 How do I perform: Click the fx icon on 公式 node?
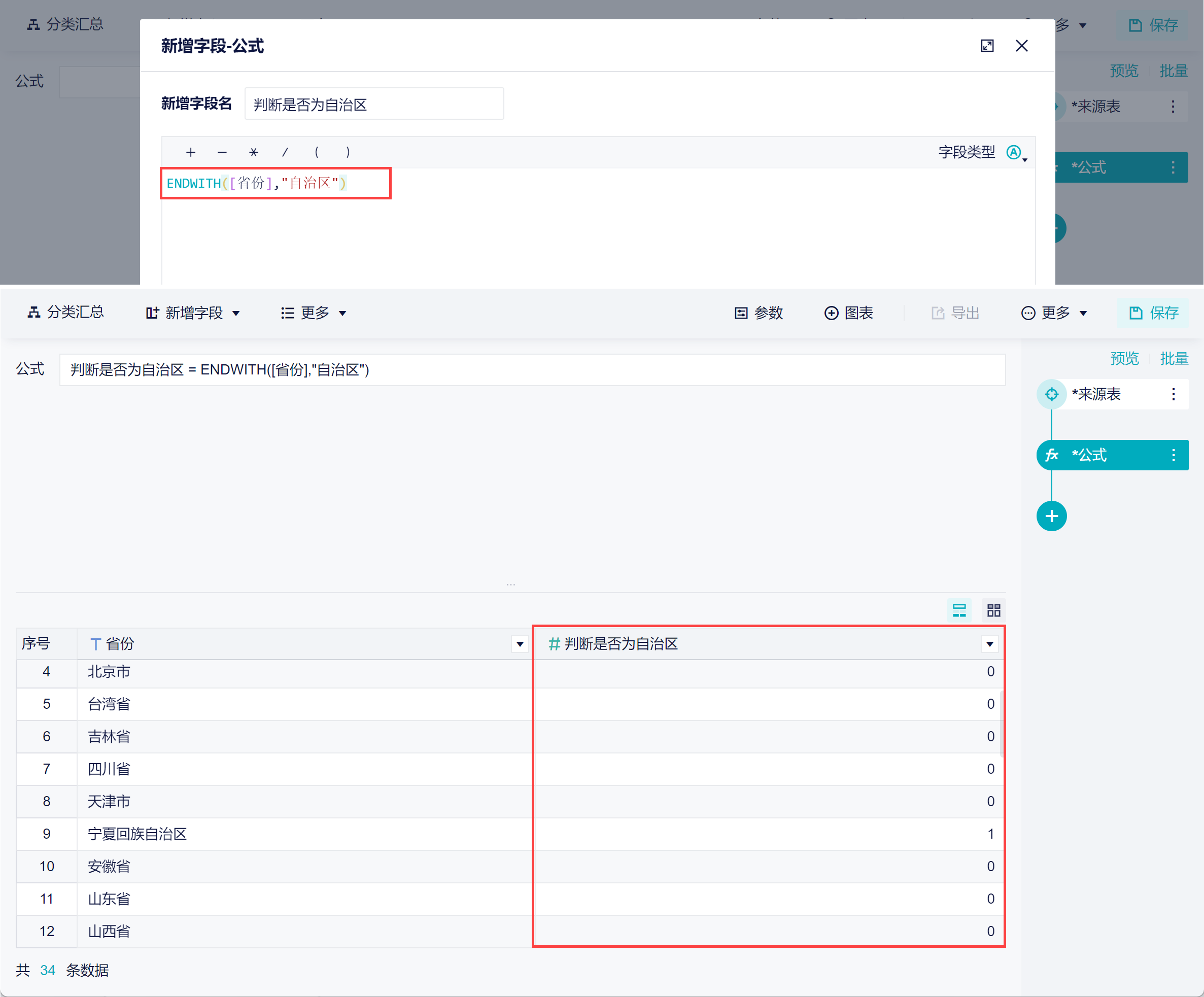point(1052,455)
